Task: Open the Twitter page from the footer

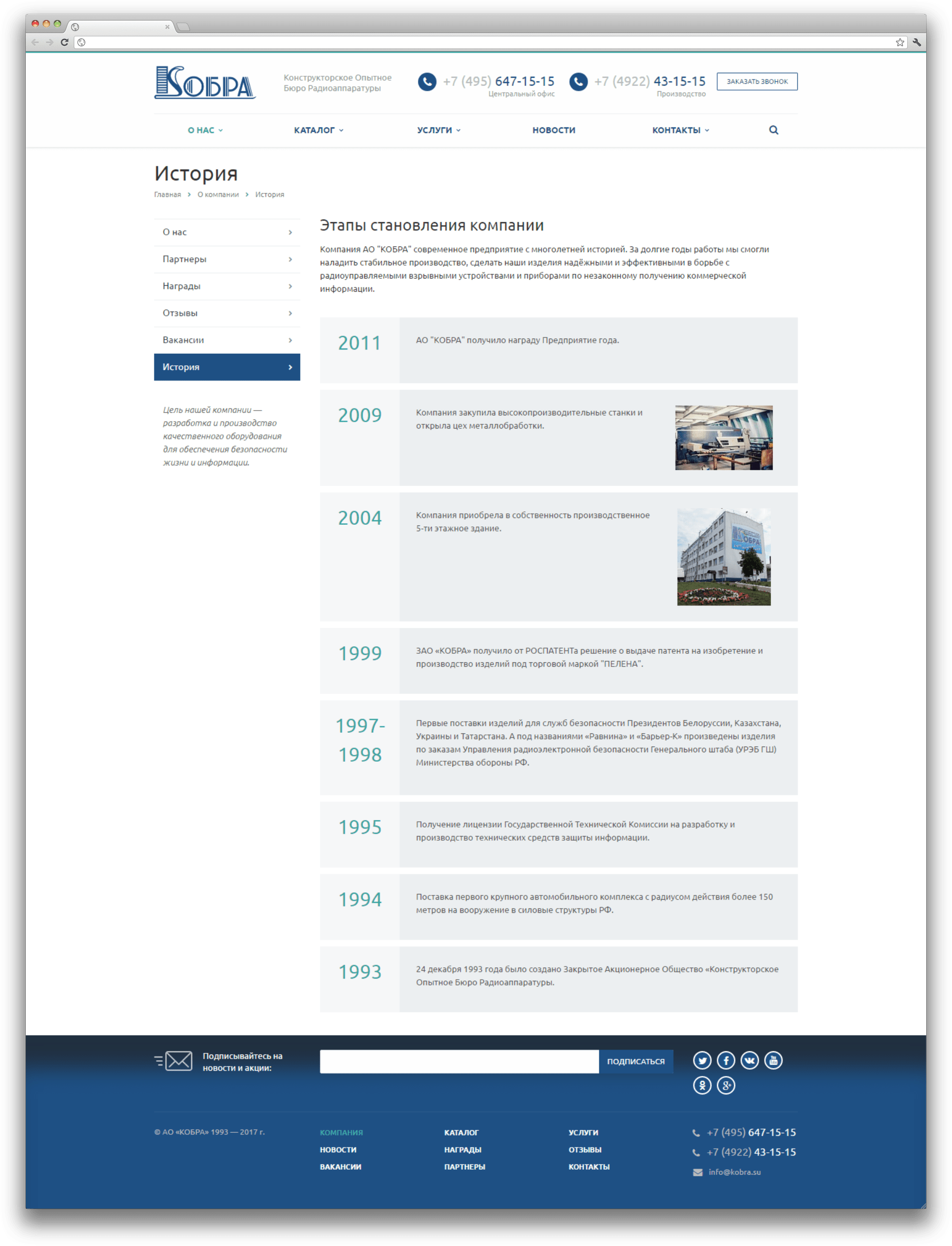Action: 702,1060
